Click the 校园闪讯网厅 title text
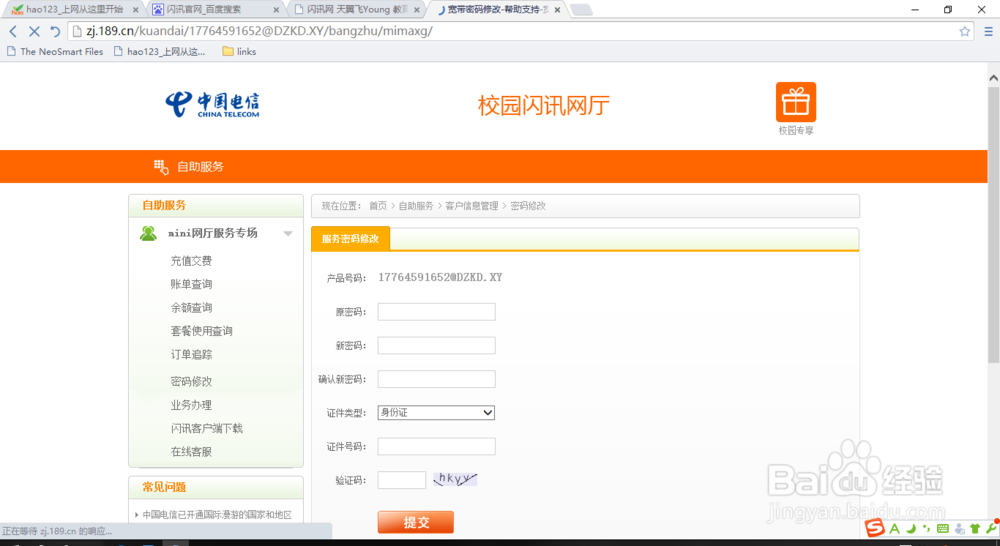The height and width of the screenshot is (546, 1000). (543, 105)
